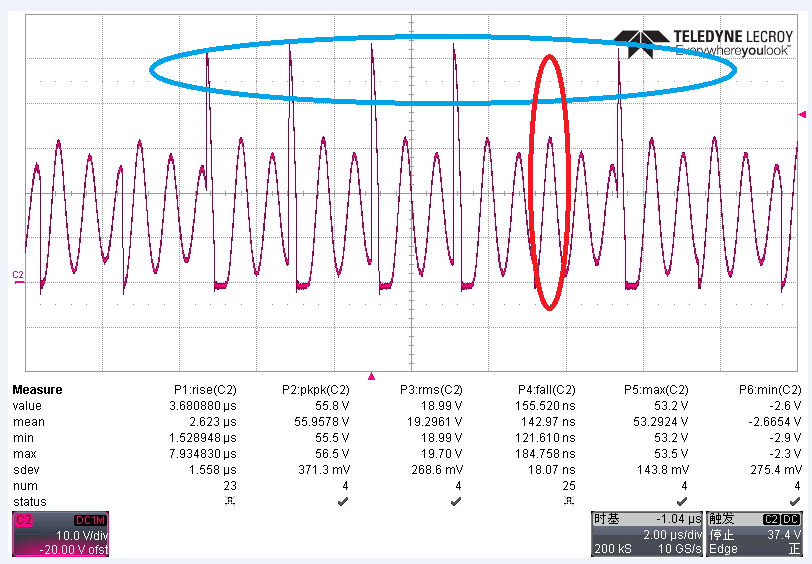Click the DC coupling badge in trigger box
Image resolution: width=812 pixels, height=564 pixels.
pos(791,519)
